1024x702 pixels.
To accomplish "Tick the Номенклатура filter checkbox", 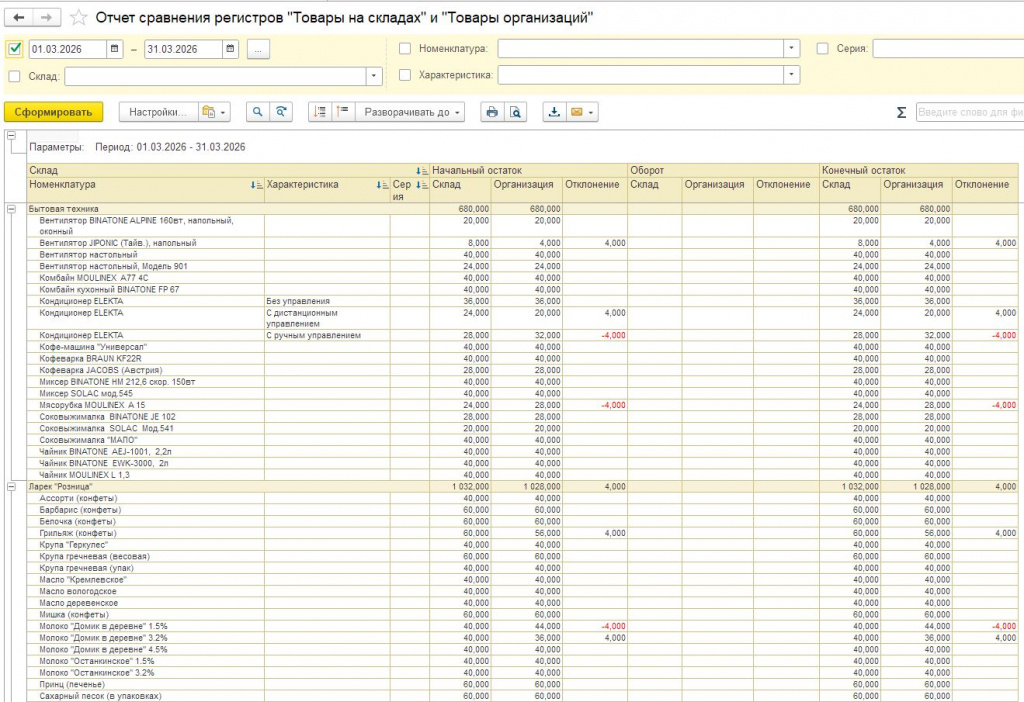I will (x=405, y=48).
